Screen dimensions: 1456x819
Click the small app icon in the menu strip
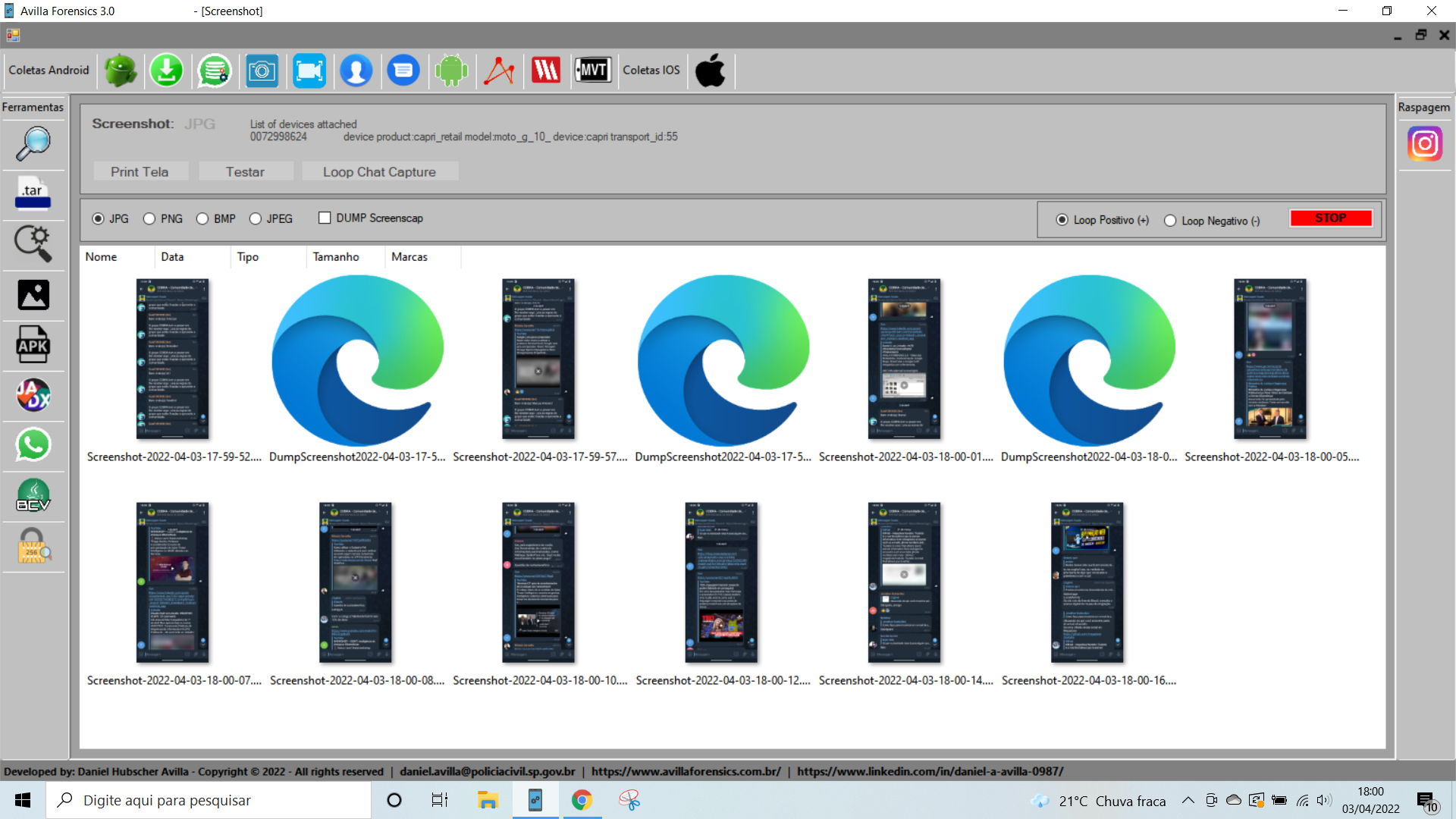[x=13, y=35]
